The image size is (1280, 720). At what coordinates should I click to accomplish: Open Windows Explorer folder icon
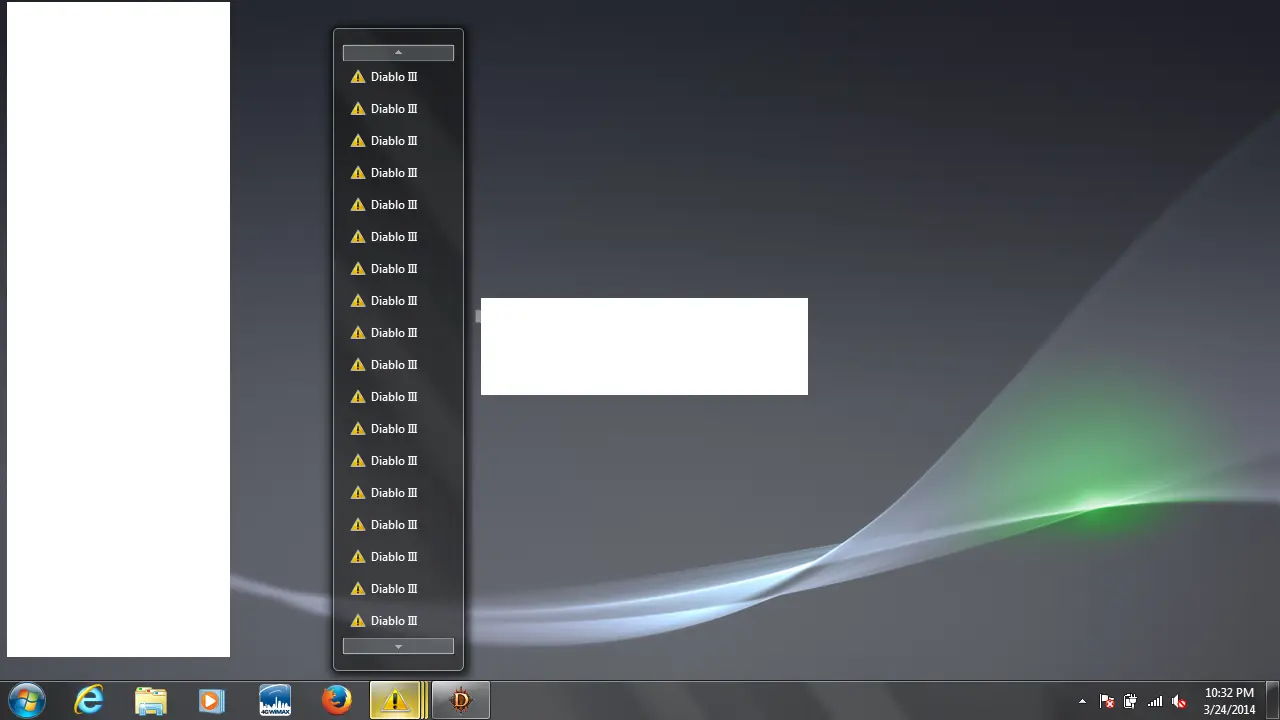point(151,701)
